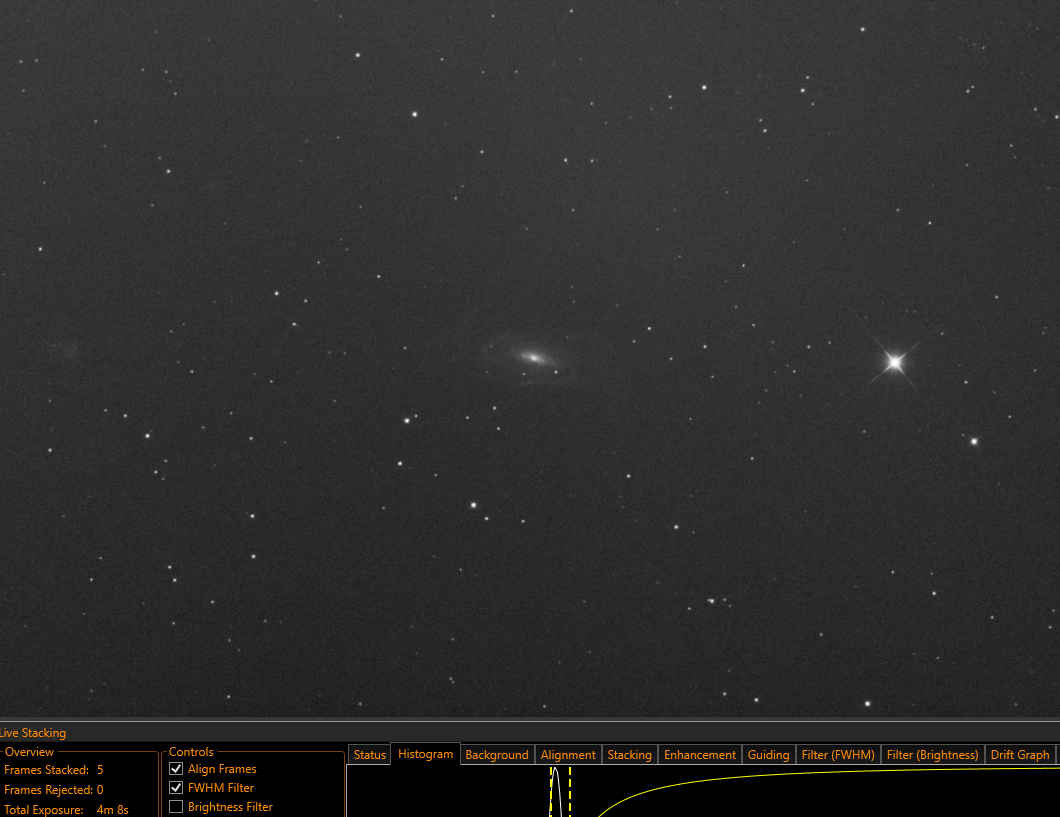Viewport: 1060px width, 817px height.
Task: Select the Histogram tab
Action: point(425,753)
